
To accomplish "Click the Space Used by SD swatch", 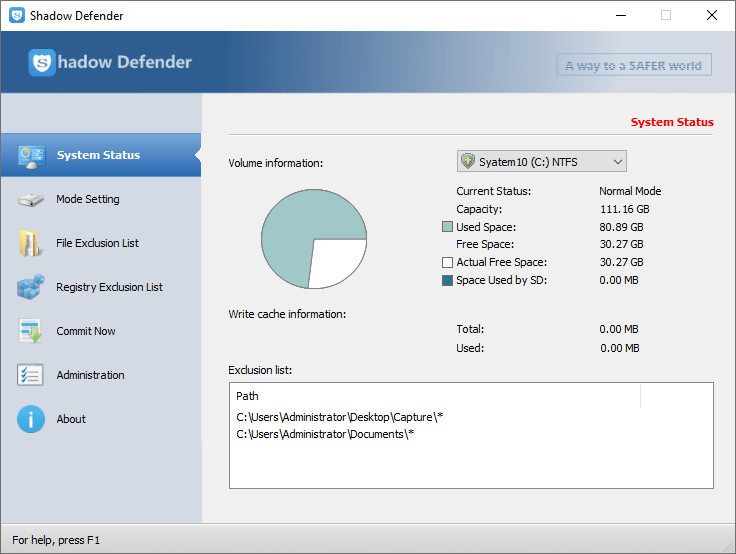I will [x=447, y=280].
